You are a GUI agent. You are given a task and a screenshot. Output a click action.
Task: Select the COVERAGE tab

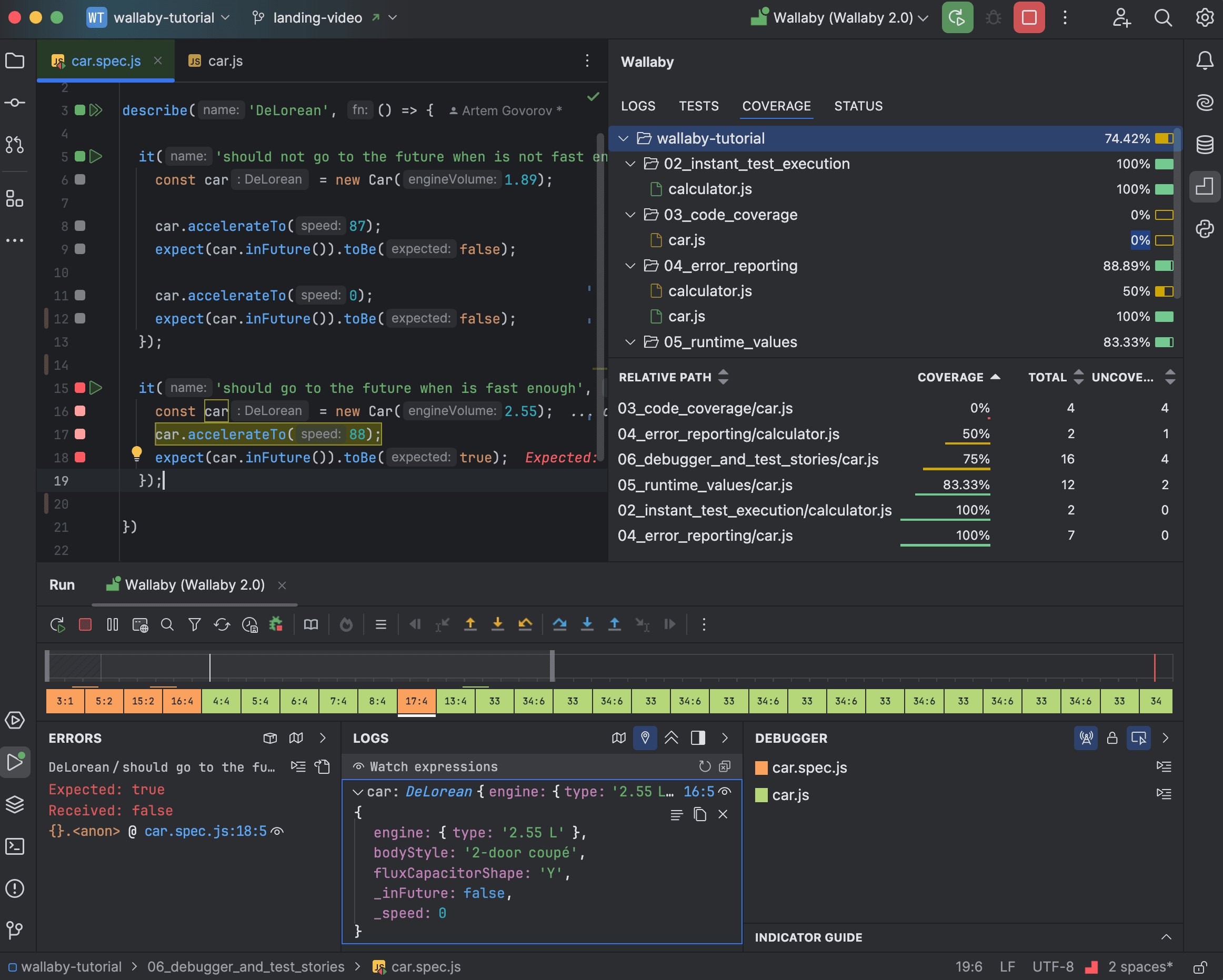tap(777, 106)
